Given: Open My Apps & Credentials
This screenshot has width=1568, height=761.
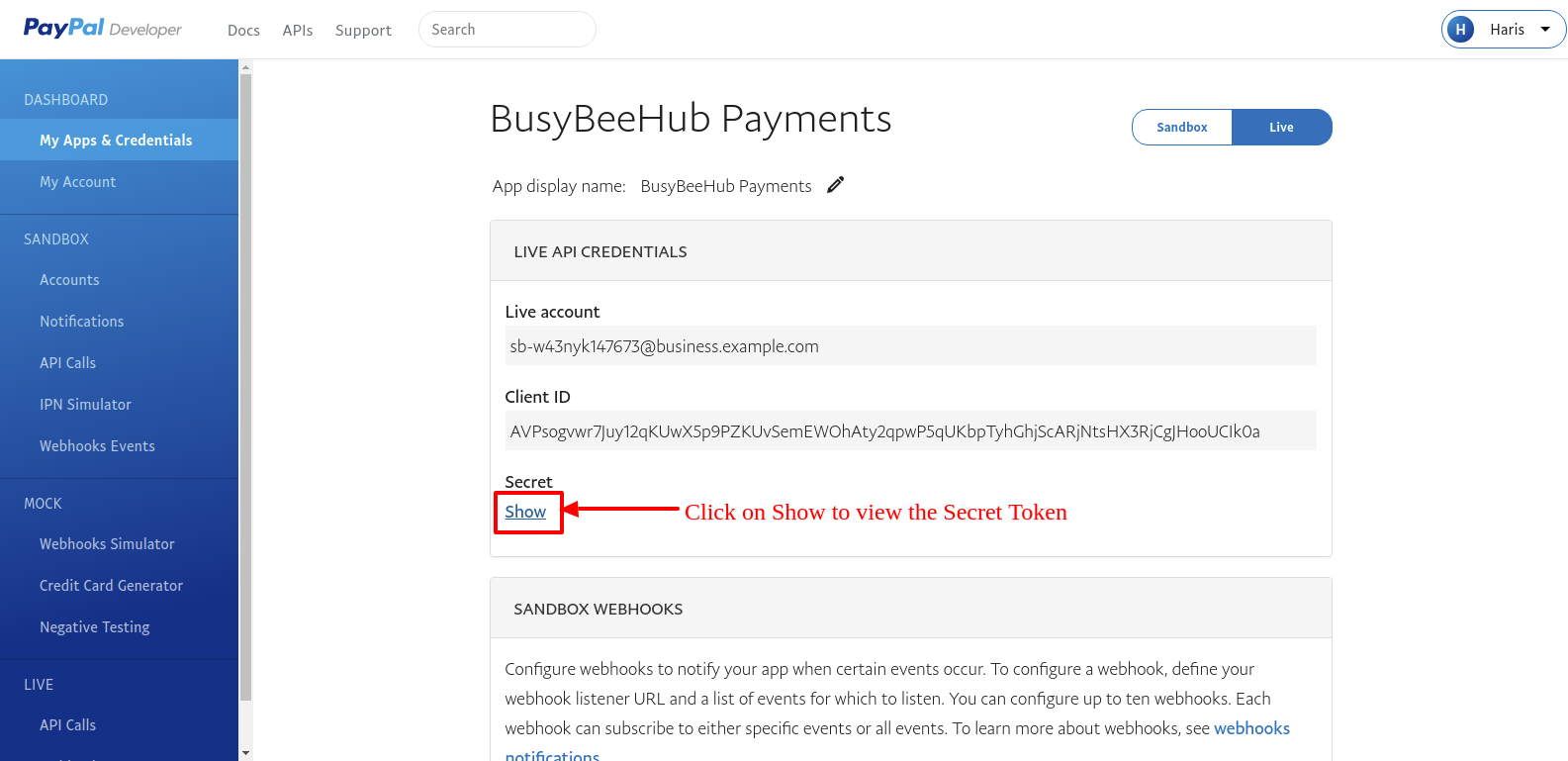Looking at the screenshot, I should coord(120,141).
